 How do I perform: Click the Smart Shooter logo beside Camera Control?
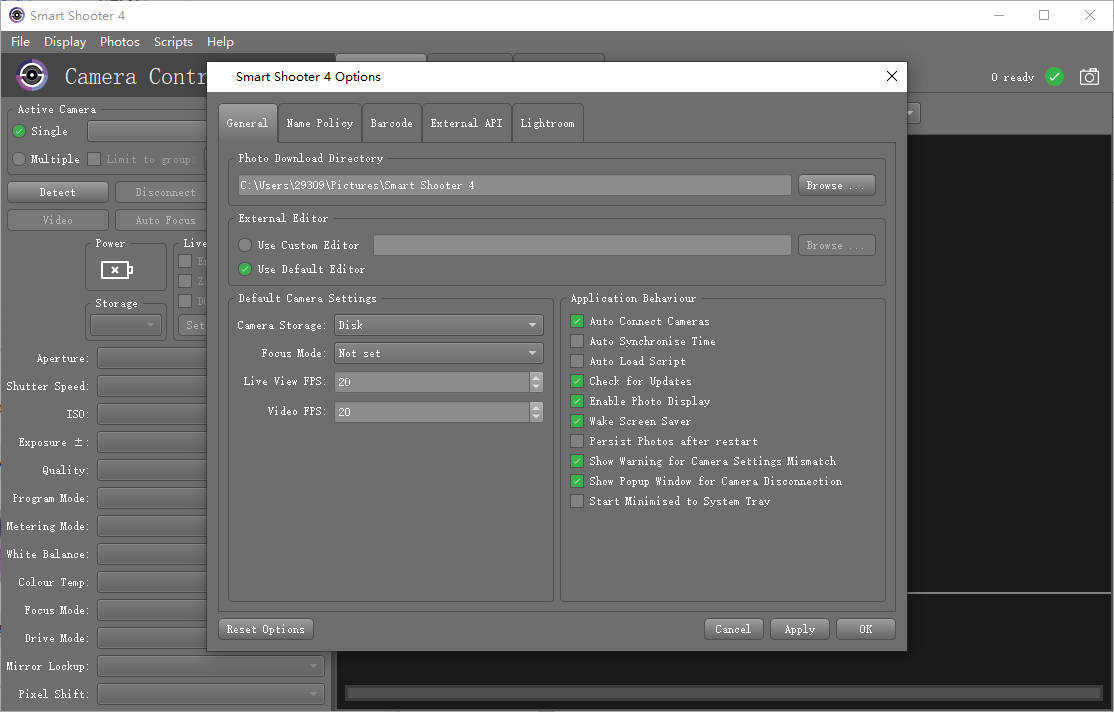pos(32,75)
